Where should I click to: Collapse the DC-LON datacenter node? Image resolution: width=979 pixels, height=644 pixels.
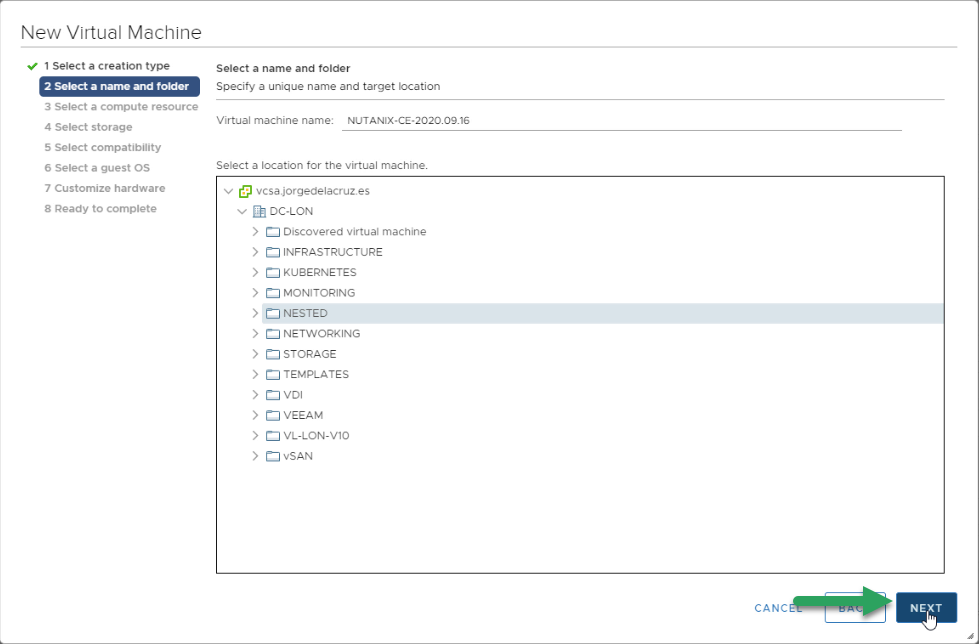coord(242,212)
